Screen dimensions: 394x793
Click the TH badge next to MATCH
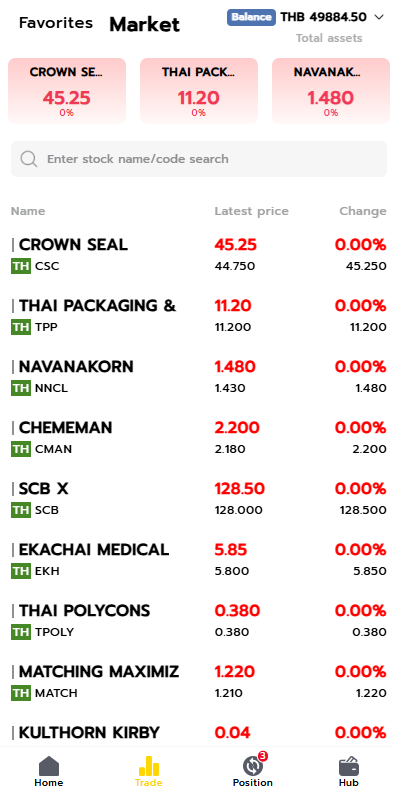[x=21, y=693]
